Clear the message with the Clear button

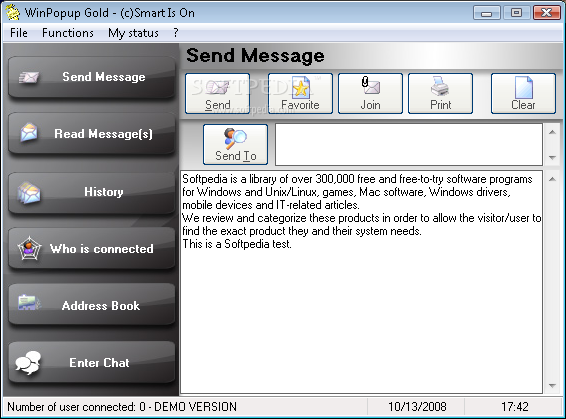523,93
